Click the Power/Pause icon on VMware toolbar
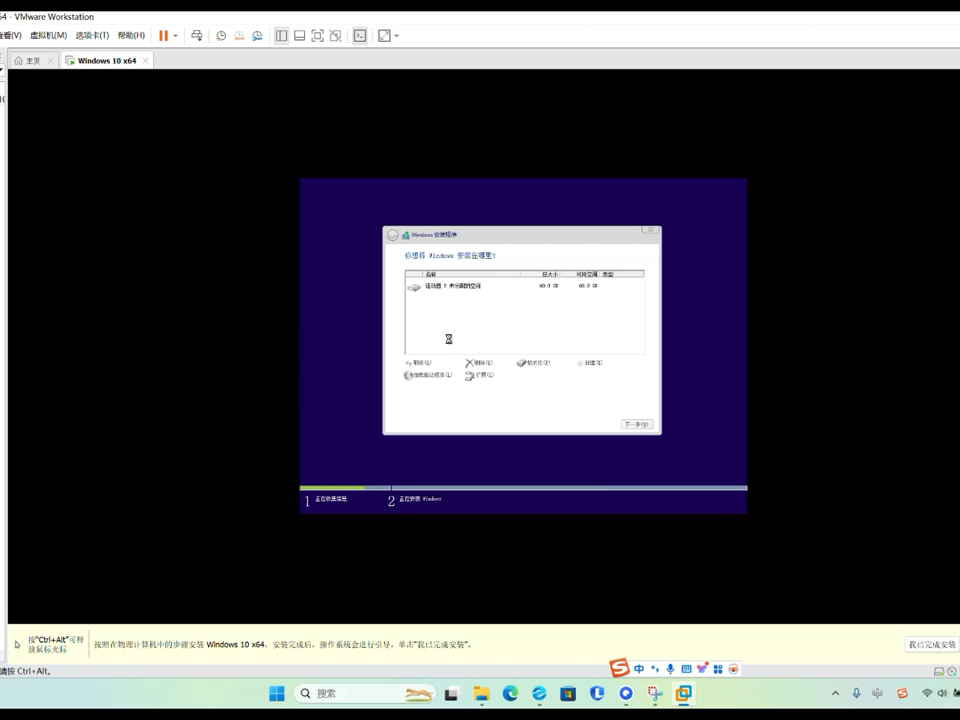Screen dimensions: 960x720 pyautogui.click(x=163, y=36)
